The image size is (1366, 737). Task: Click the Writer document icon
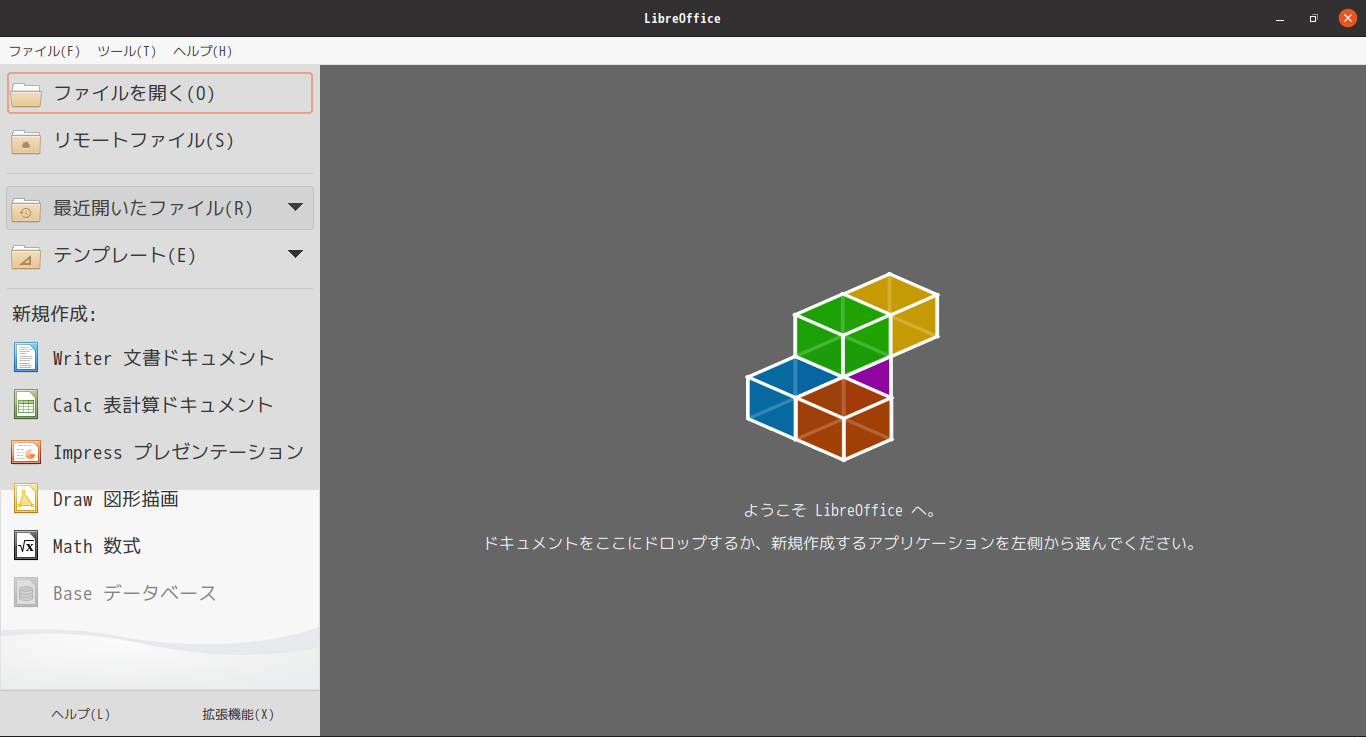(x=26, y=357)
